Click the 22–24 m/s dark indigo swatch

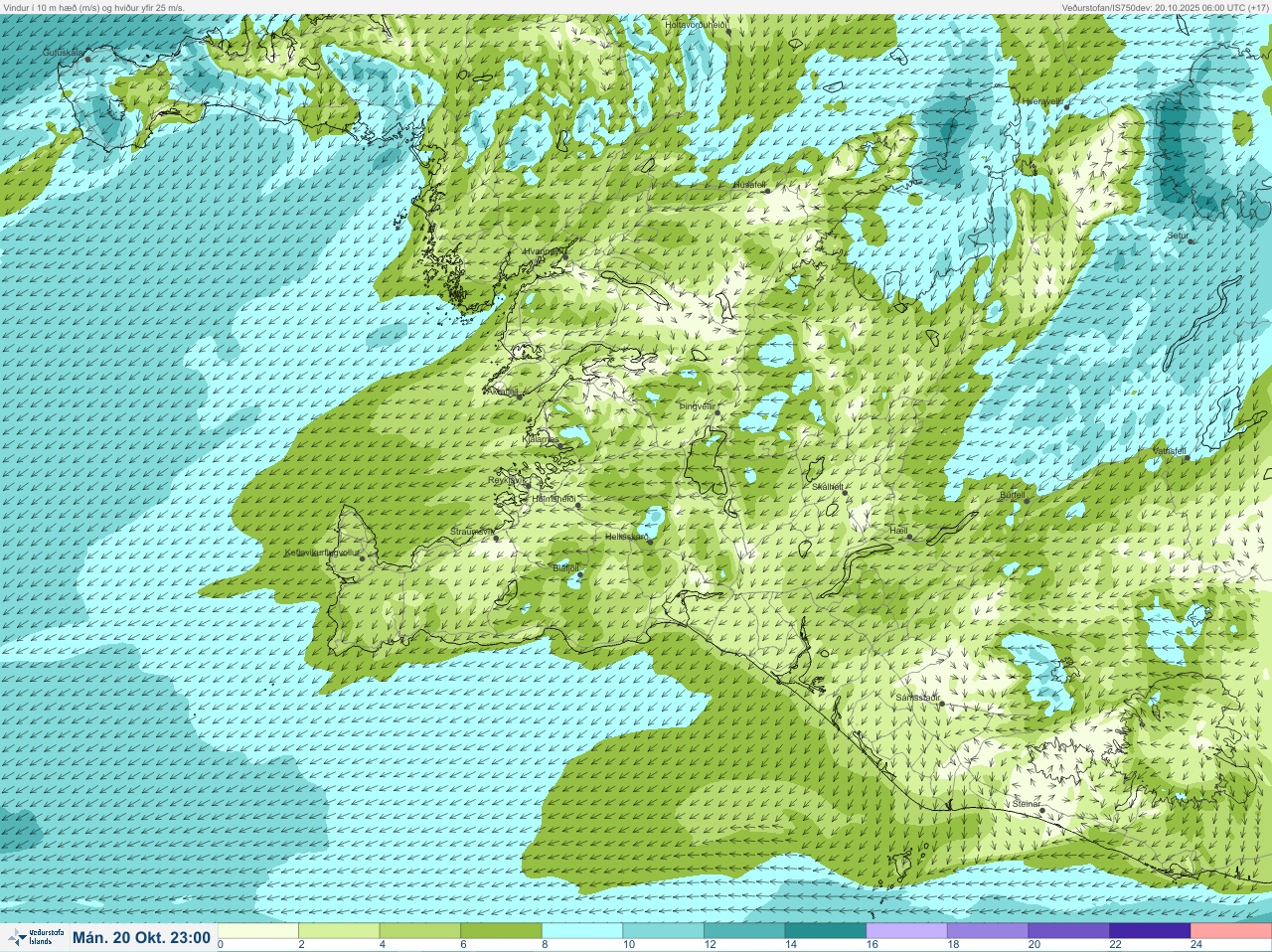[x=1151, y=931]
